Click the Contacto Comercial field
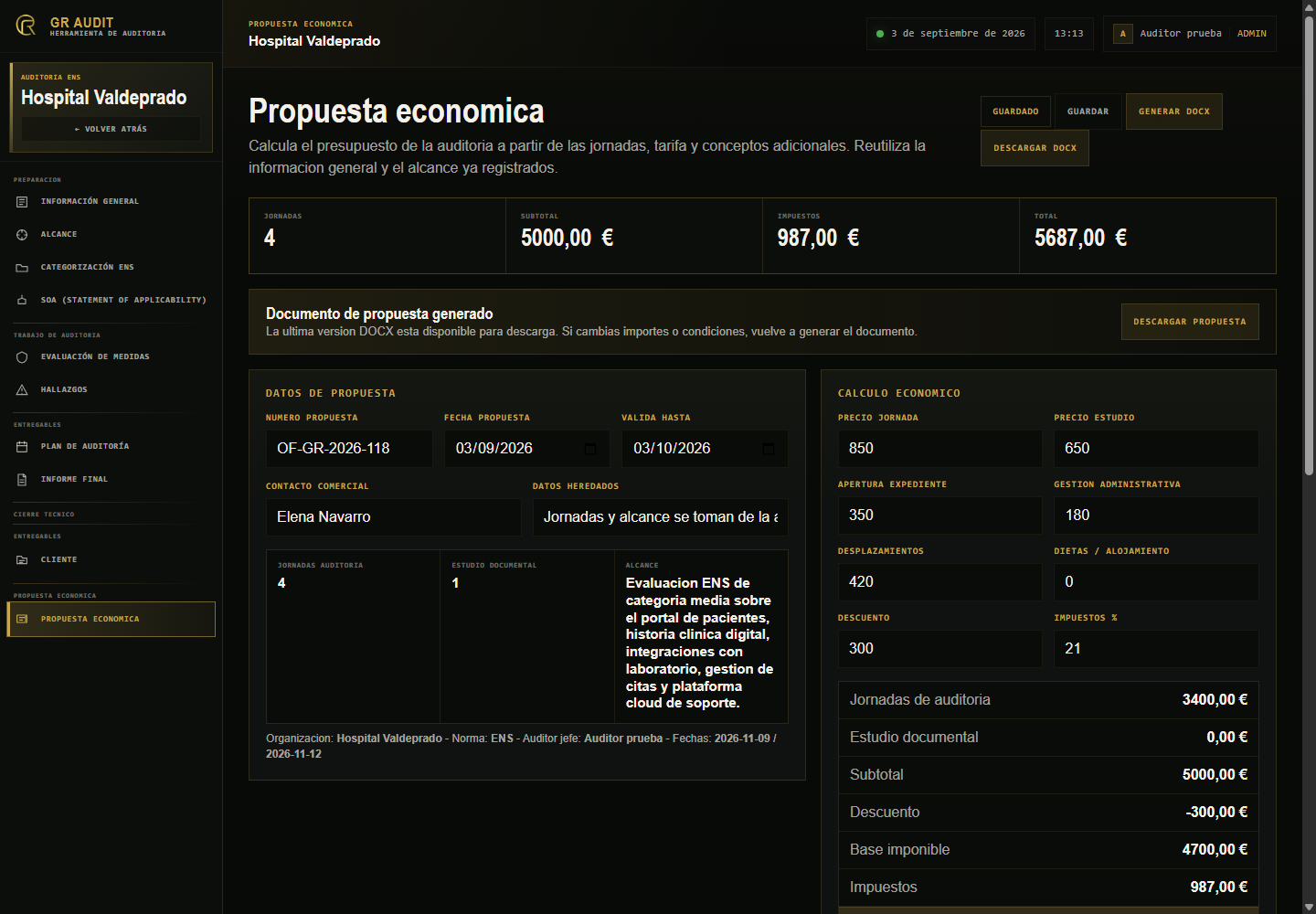1316x914 pixels. point(394,517)
